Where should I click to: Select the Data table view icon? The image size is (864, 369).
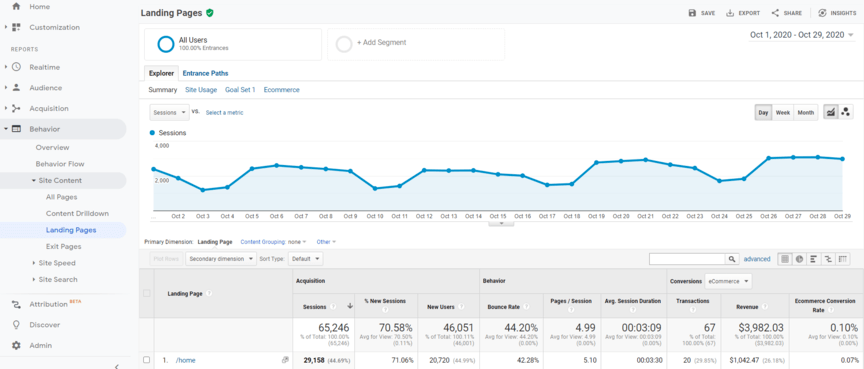tap(785, 259)
